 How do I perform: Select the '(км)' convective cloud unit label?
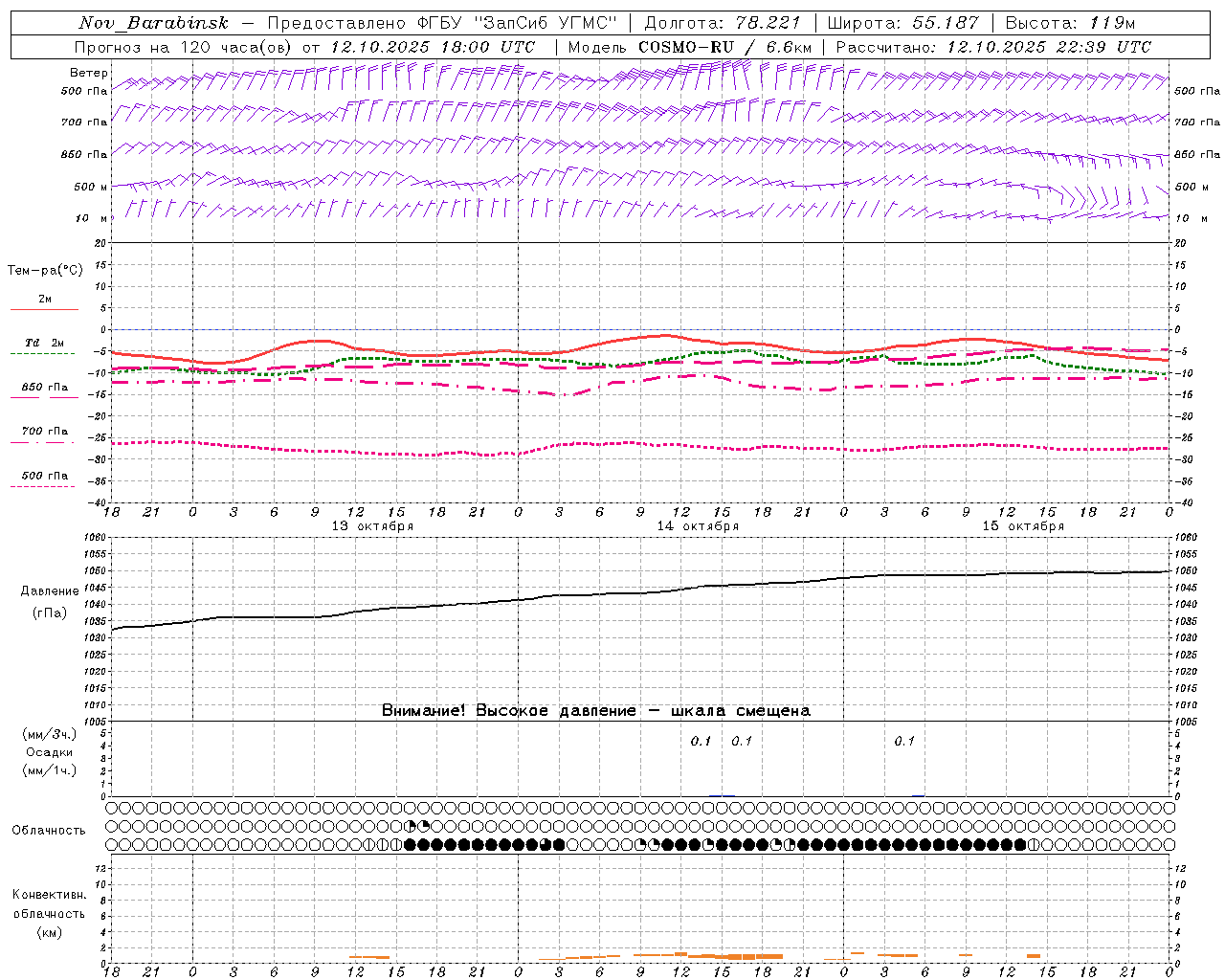(49, 931)
